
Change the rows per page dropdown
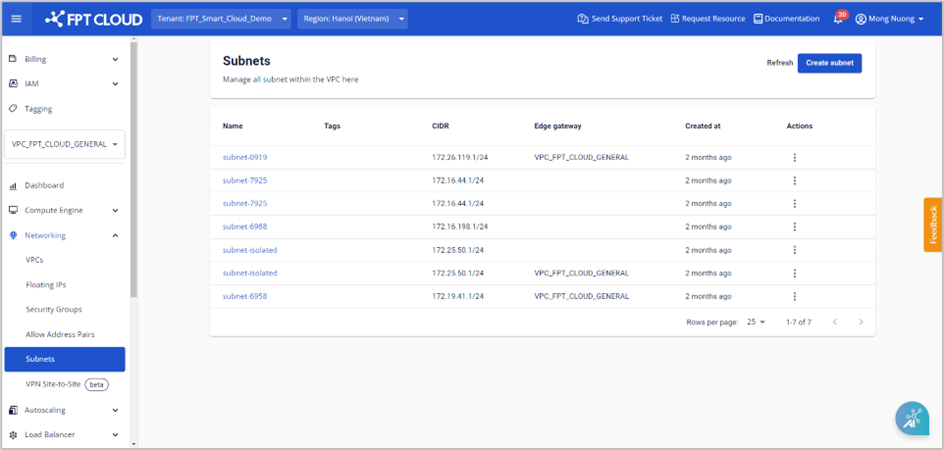755,322
